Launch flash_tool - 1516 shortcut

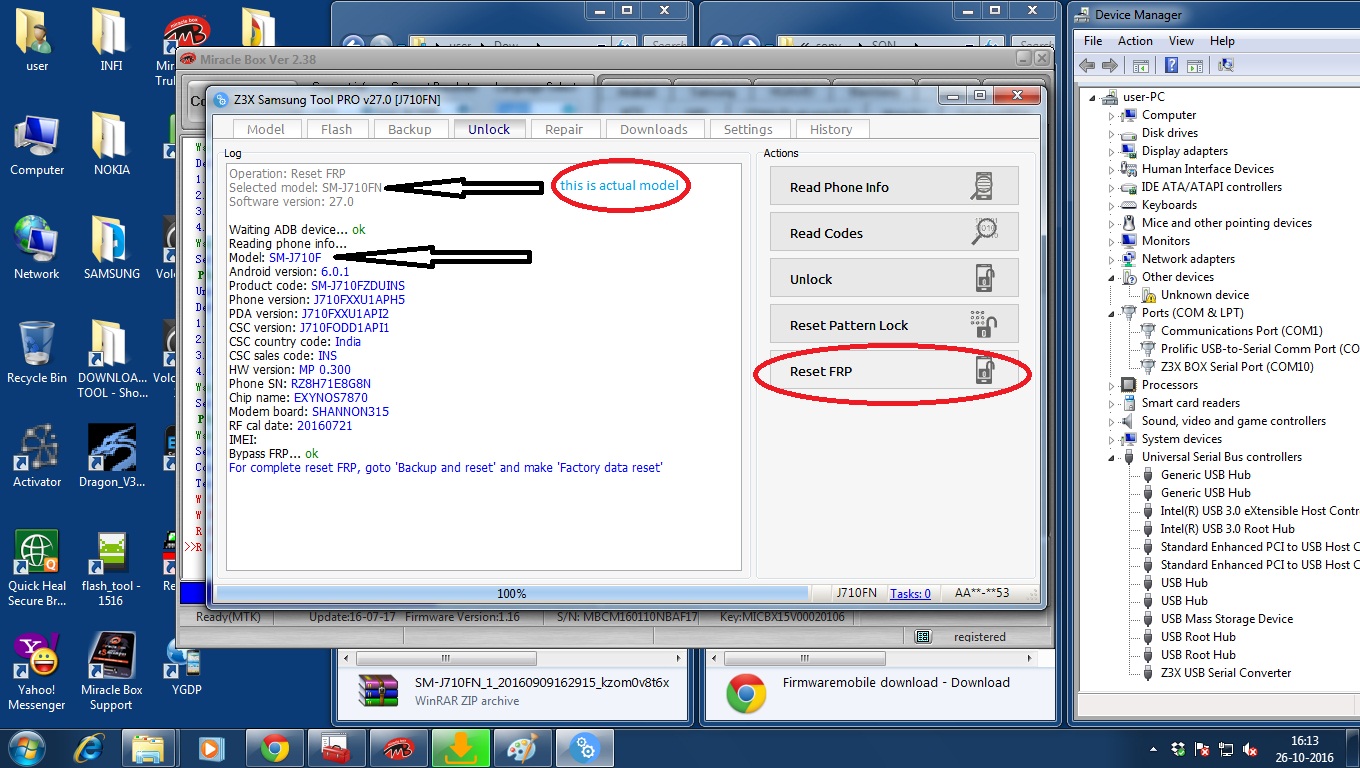[112, 567]
